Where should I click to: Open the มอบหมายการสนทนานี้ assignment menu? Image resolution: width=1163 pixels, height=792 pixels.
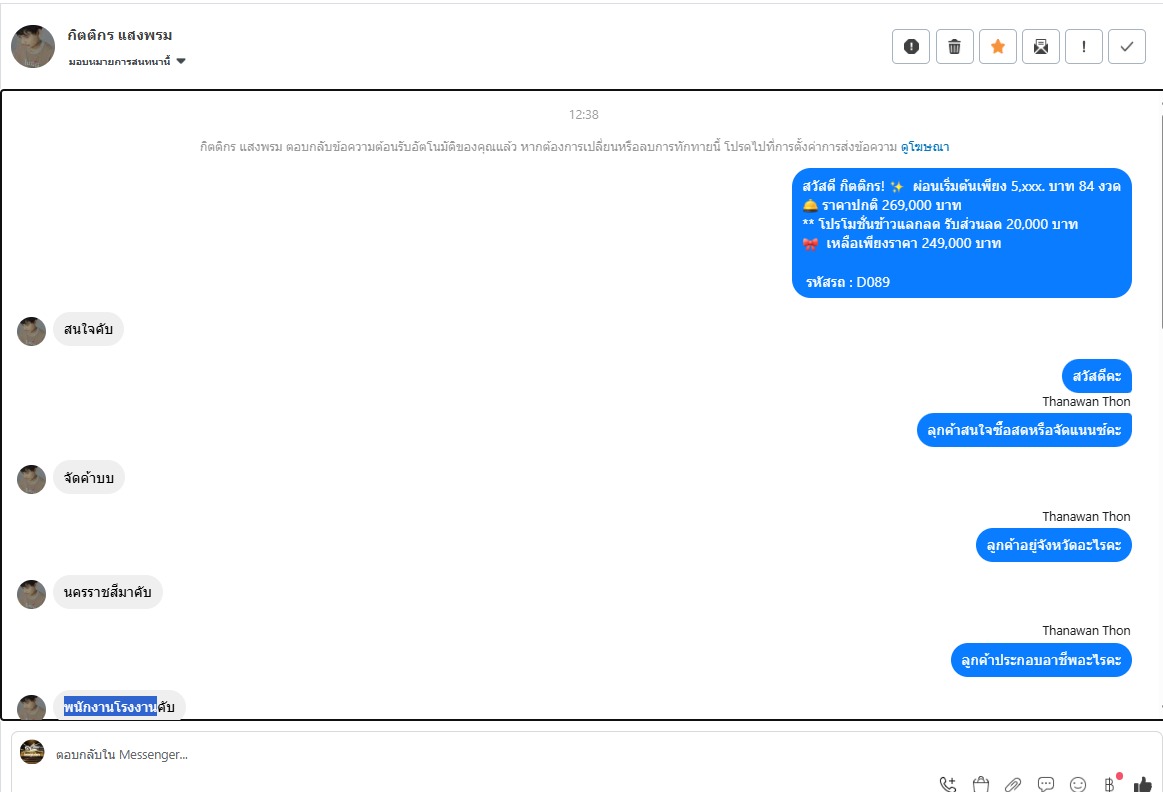[127, 62]
